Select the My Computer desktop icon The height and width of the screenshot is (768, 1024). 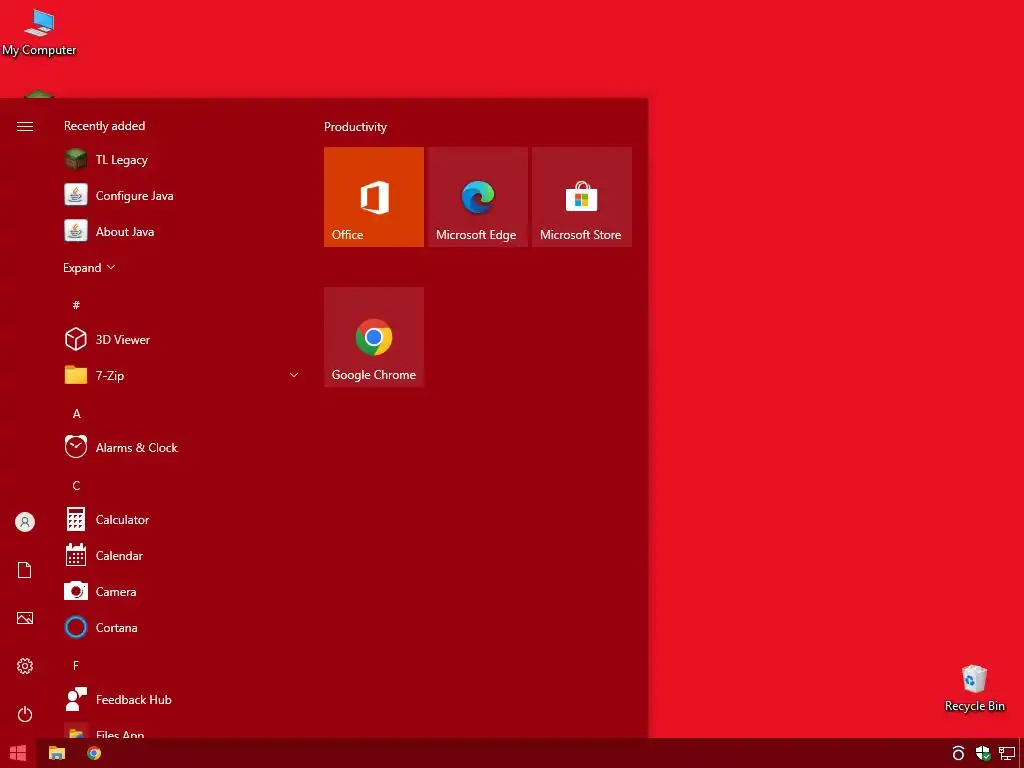coord(39,33)
